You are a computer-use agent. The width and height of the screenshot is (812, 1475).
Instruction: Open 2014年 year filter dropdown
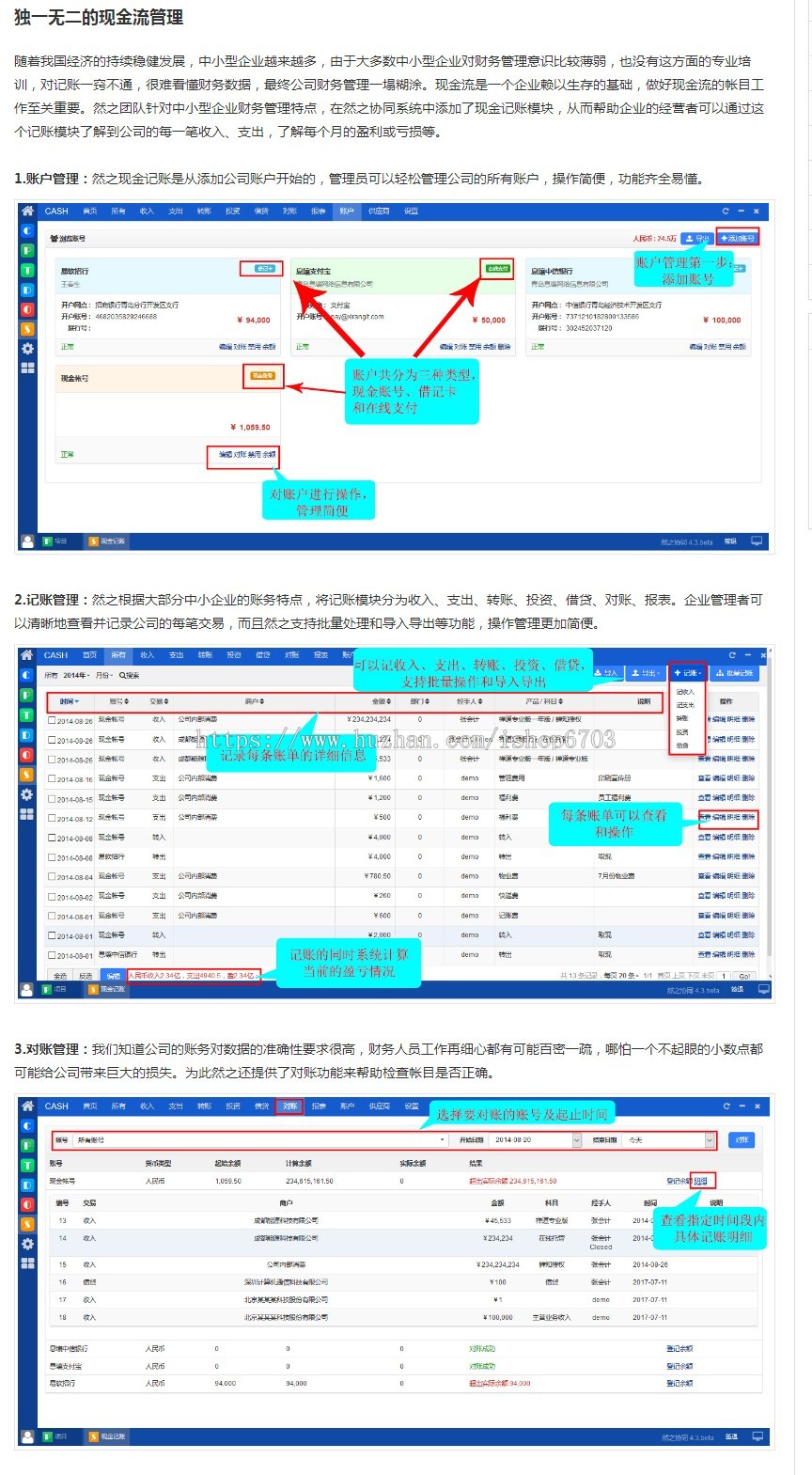point(76,675)
